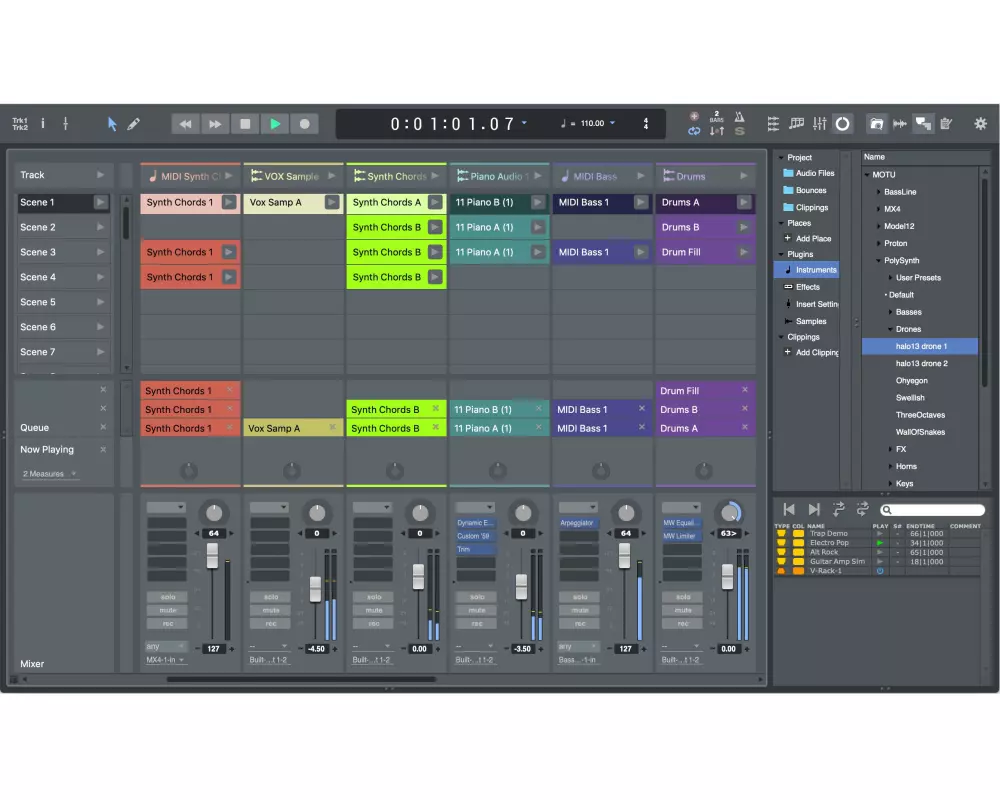Image resolution: width=1000 pixels, height=800 pixels.
Task: Toggle the metronome click icon
Action: 739,117
